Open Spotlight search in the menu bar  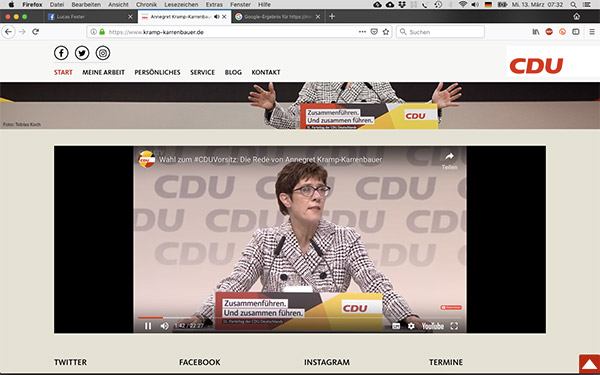pos(573,5)
